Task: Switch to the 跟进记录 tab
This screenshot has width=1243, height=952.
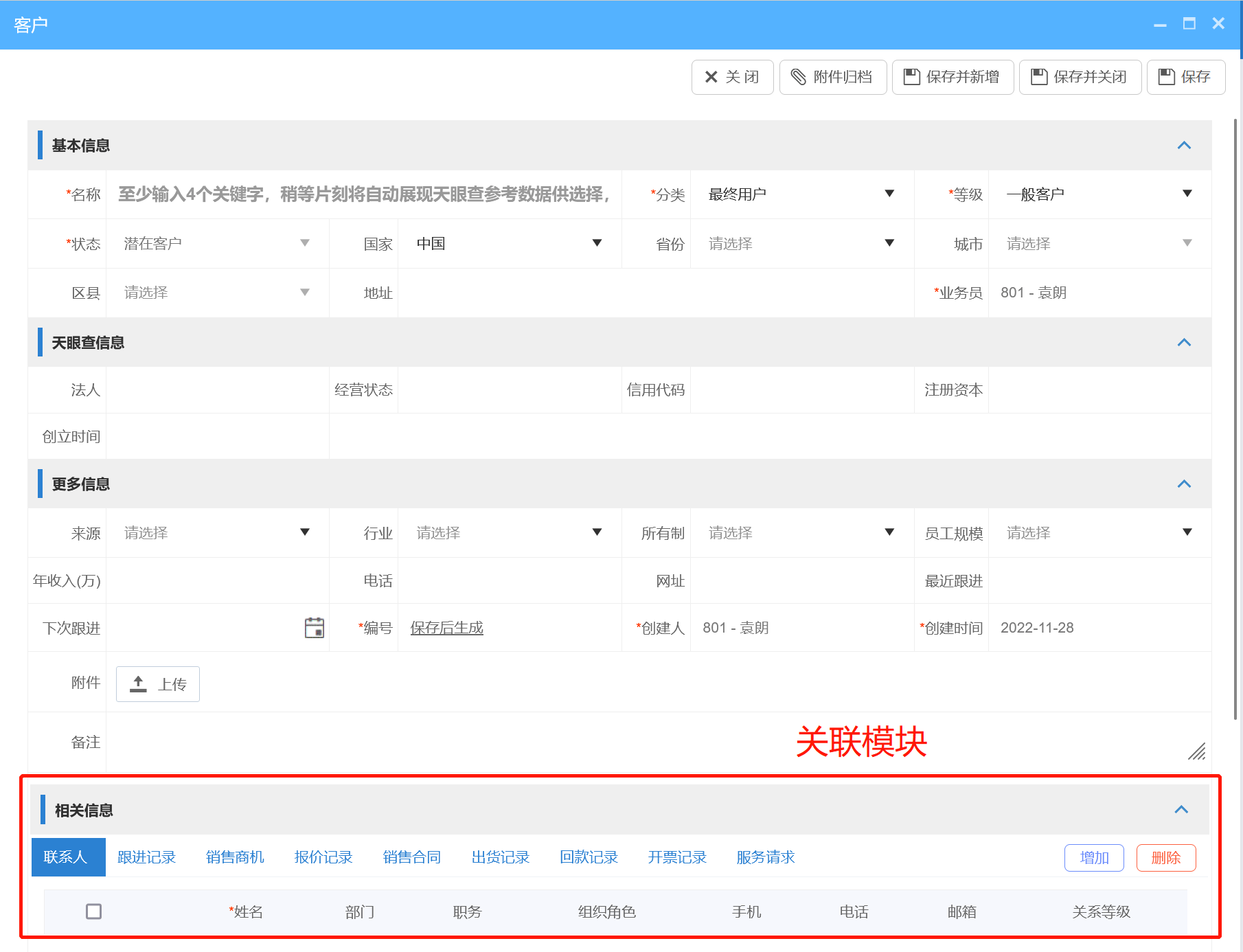Action: 146,857
